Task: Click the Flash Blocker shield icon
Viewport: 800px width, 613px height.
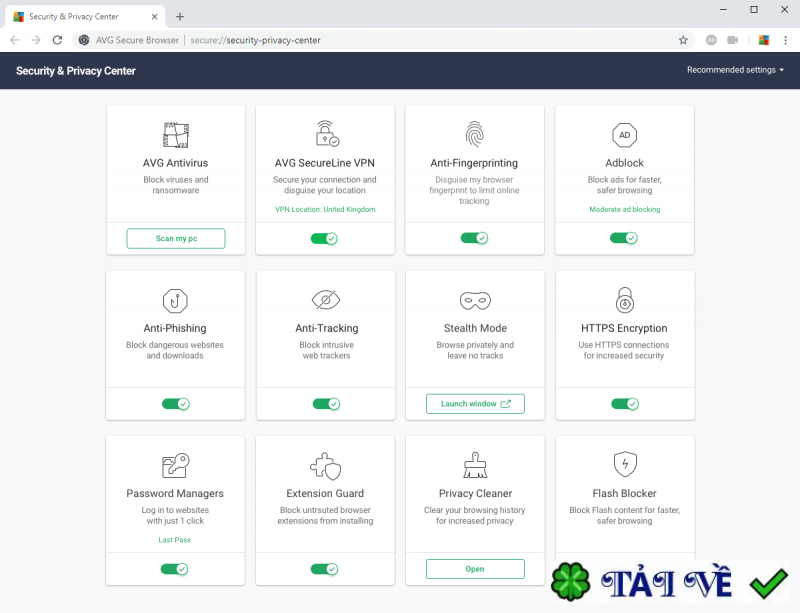Action: click(624, 465)
